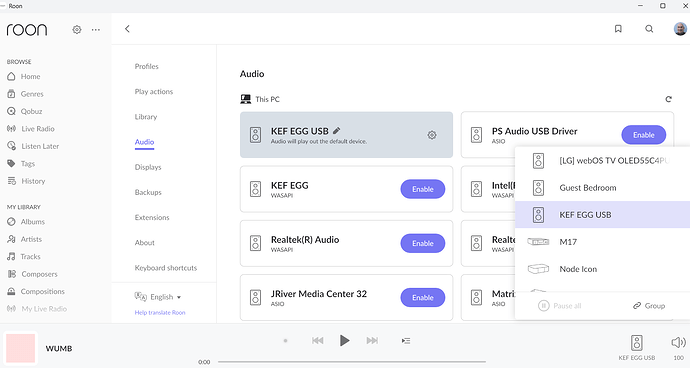Image resolution: width=690 pixels, height=368 pixels.
Task: Select the Audio settings tab
Action: [144, 142]
